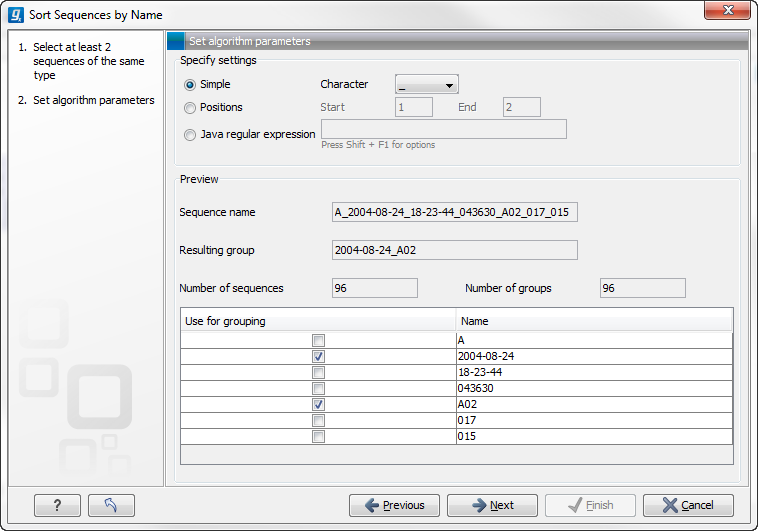Screen dimensions: 758x531
Task: Check the grouping box for A
Action: point(318,340)
